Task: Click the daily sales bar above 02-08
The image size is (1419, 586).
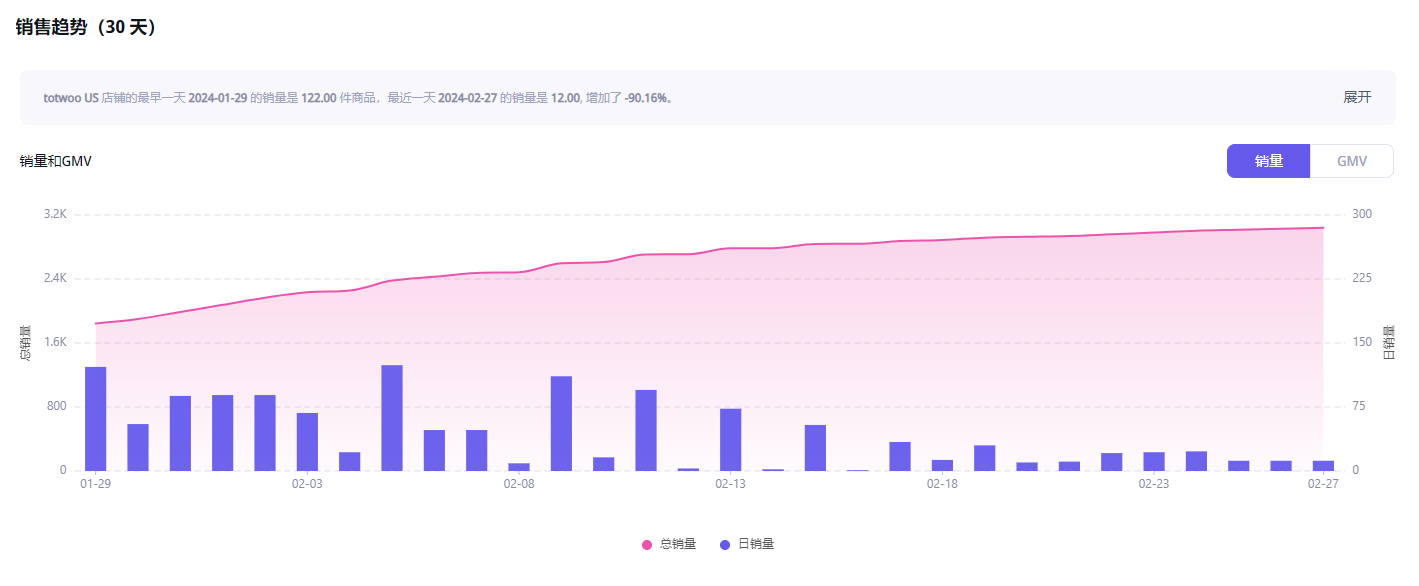Action: [519, 466]
